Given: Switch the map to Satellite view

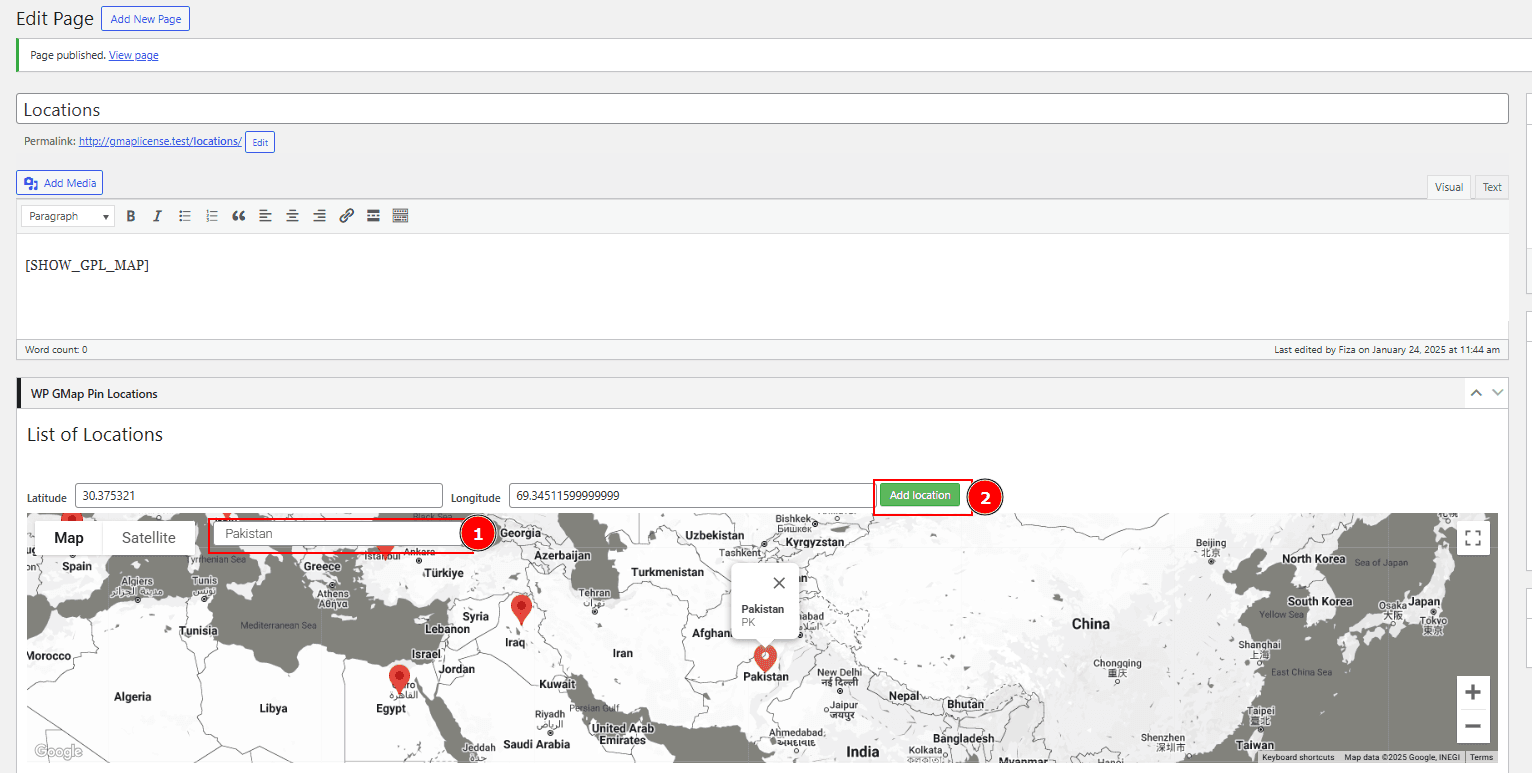Looking at the screenshot, I should [148, 538].
